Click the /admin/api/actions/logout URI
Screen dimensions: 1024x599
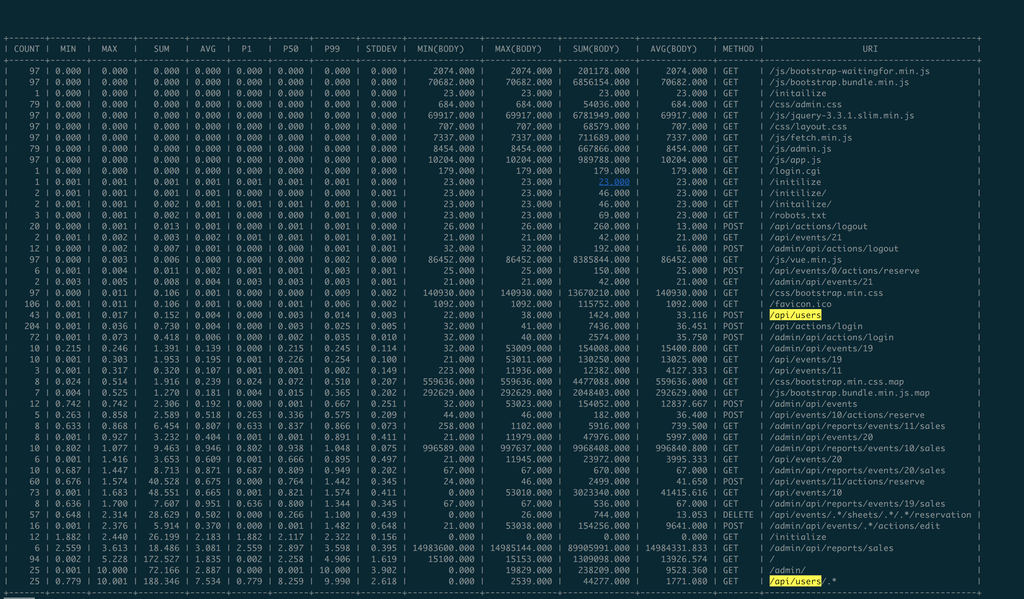coord(833,249)
